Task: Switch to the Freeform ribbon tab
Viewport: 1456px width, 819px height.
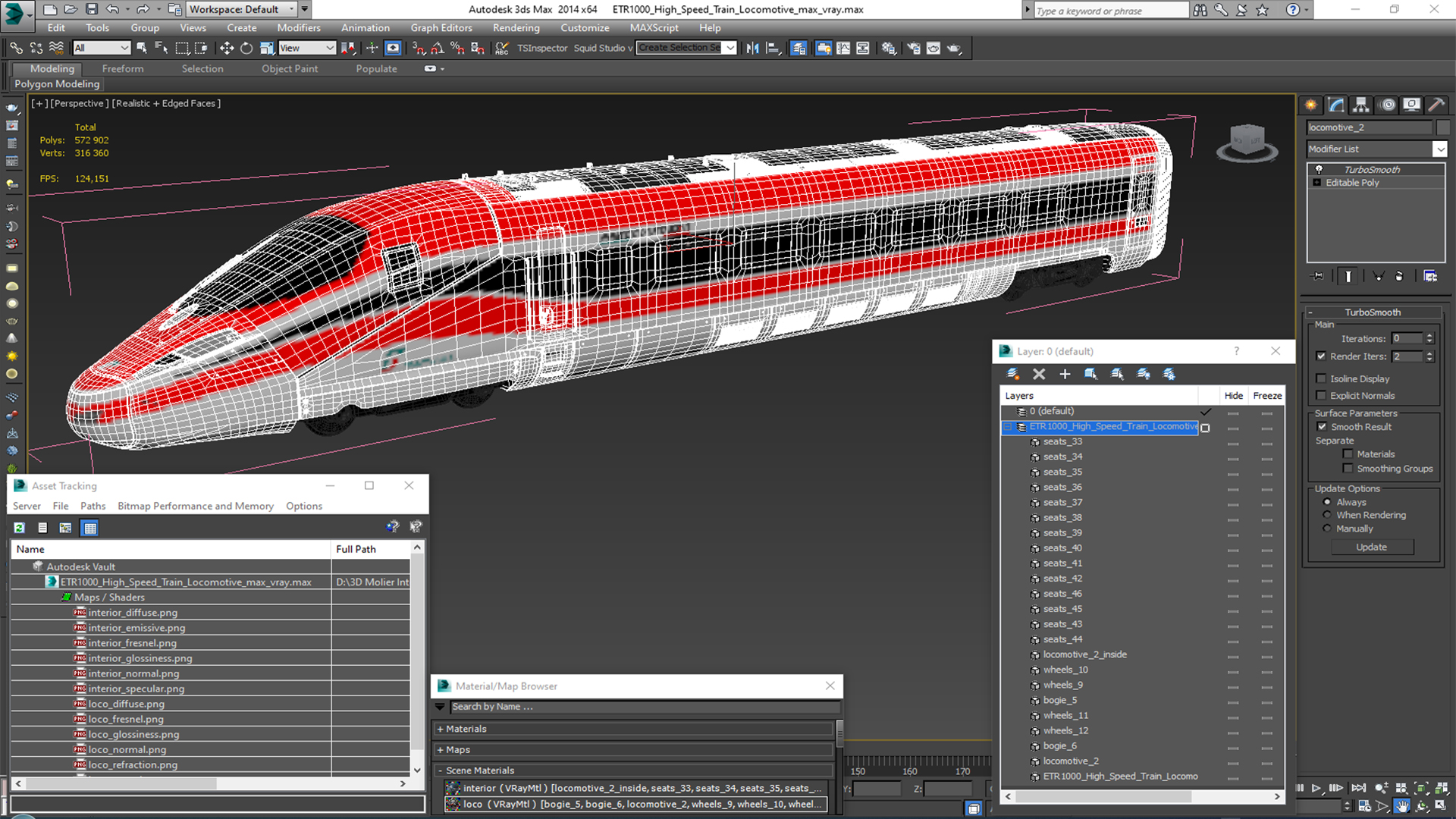Action: pos(123,68)
